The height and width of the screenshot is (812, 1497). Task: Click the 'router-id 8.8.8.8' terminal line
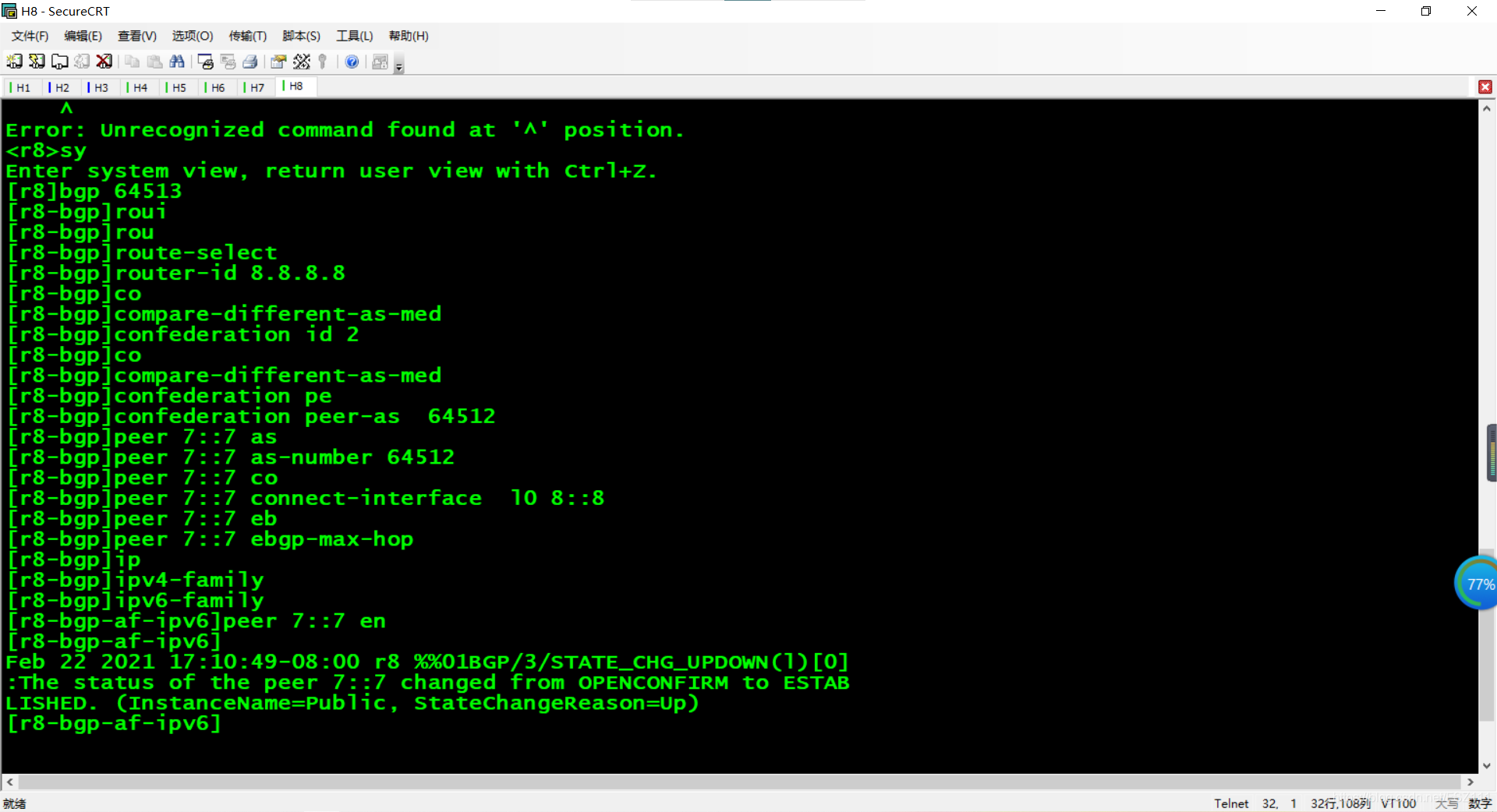pyautogui.click(x=176, y=274)
